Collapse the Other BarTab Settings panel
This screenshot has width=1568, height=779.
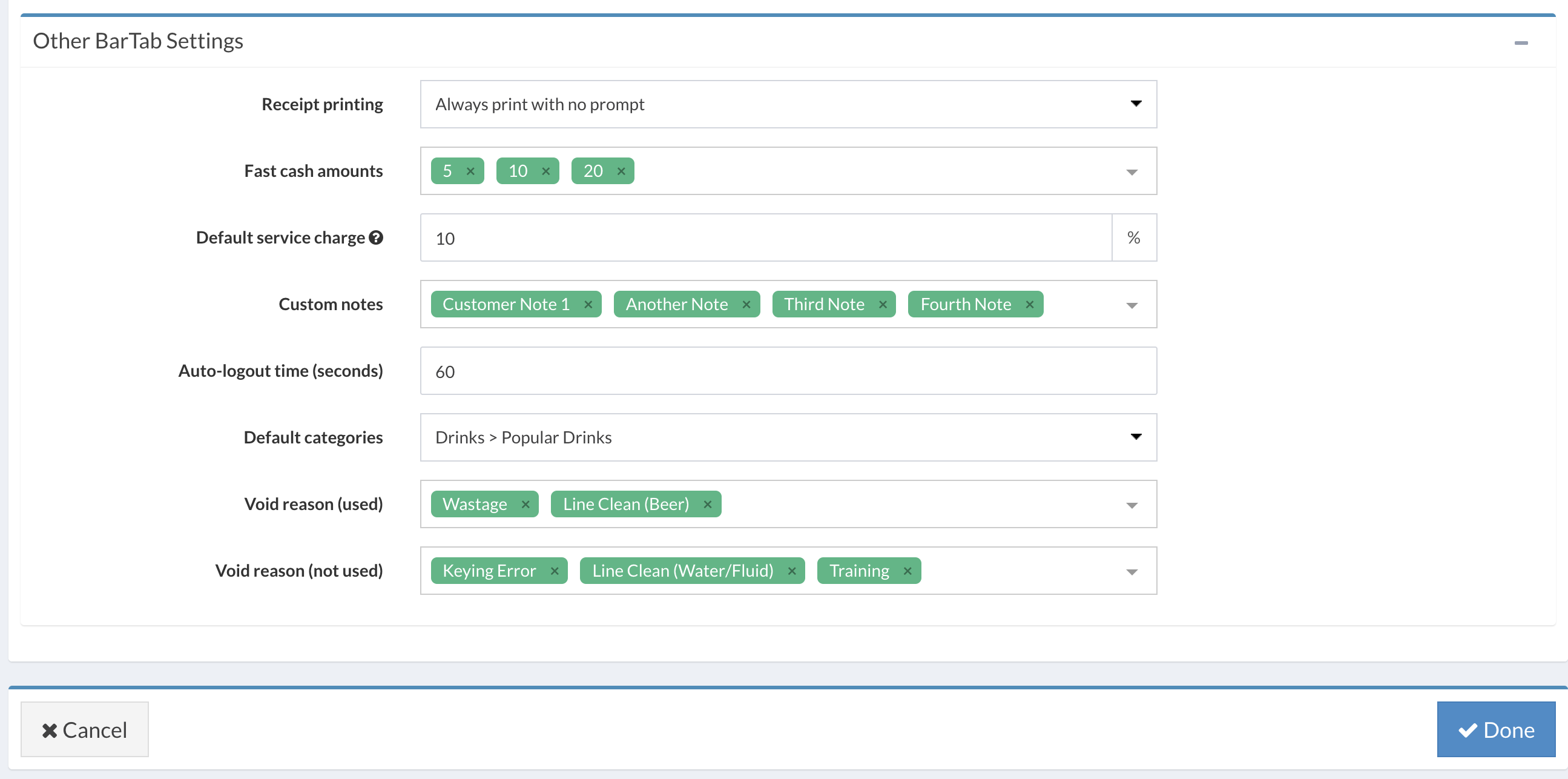pyautogui.click(x=1521, y=42)
